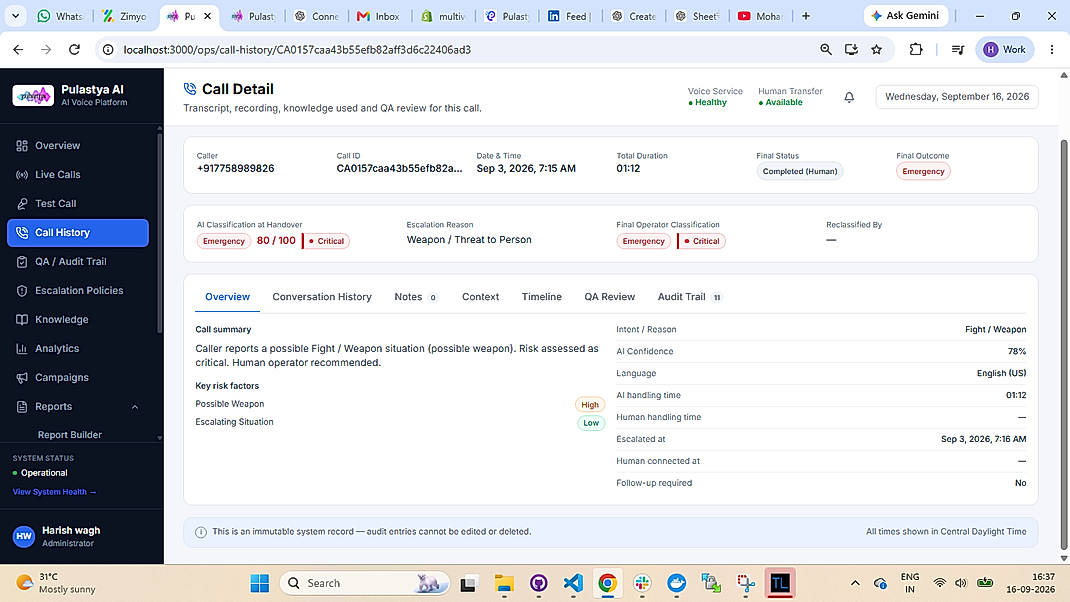Open File Explorer from taskbar

coord(504,584)
